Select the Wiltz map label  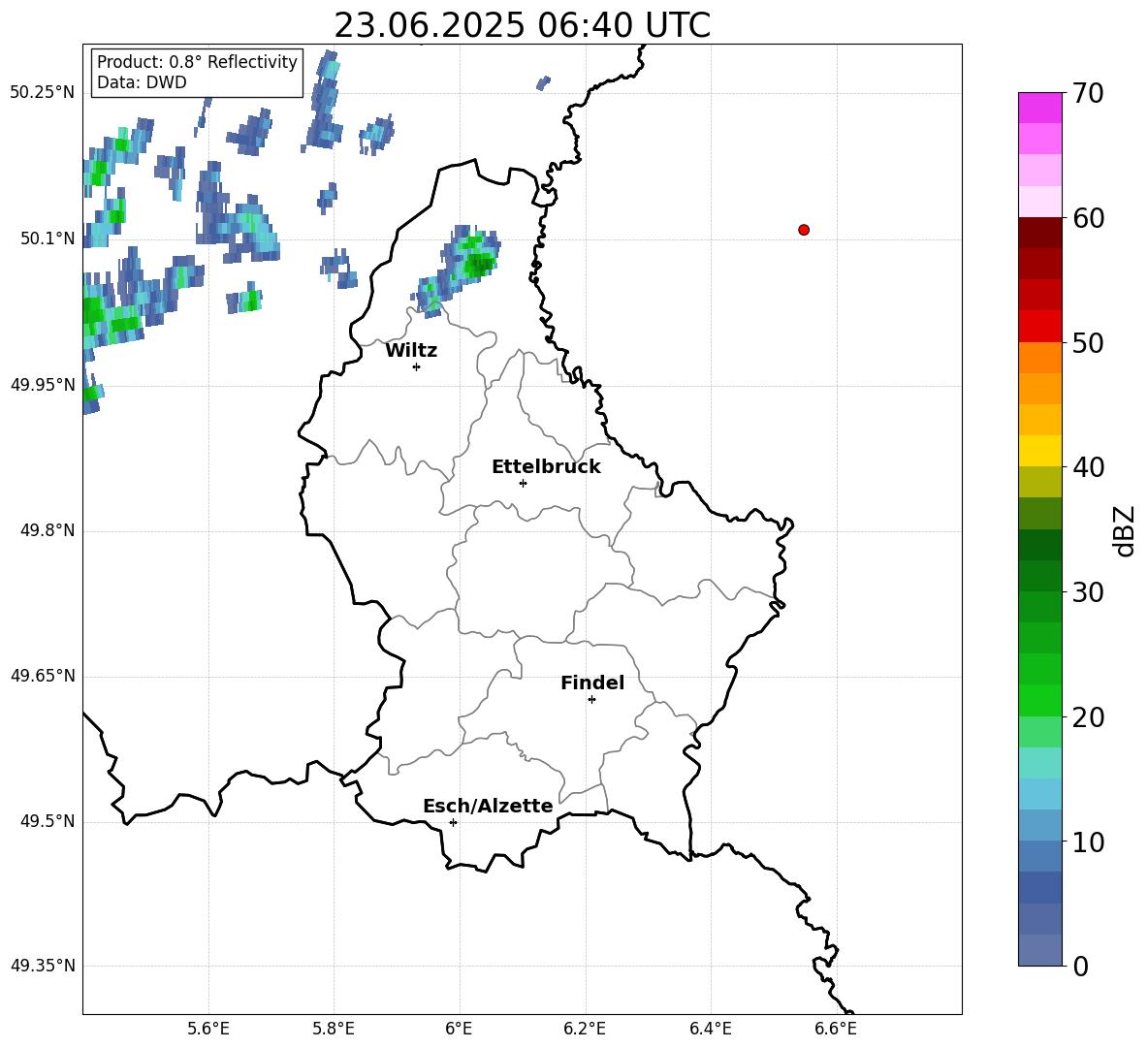click(411, 351)
